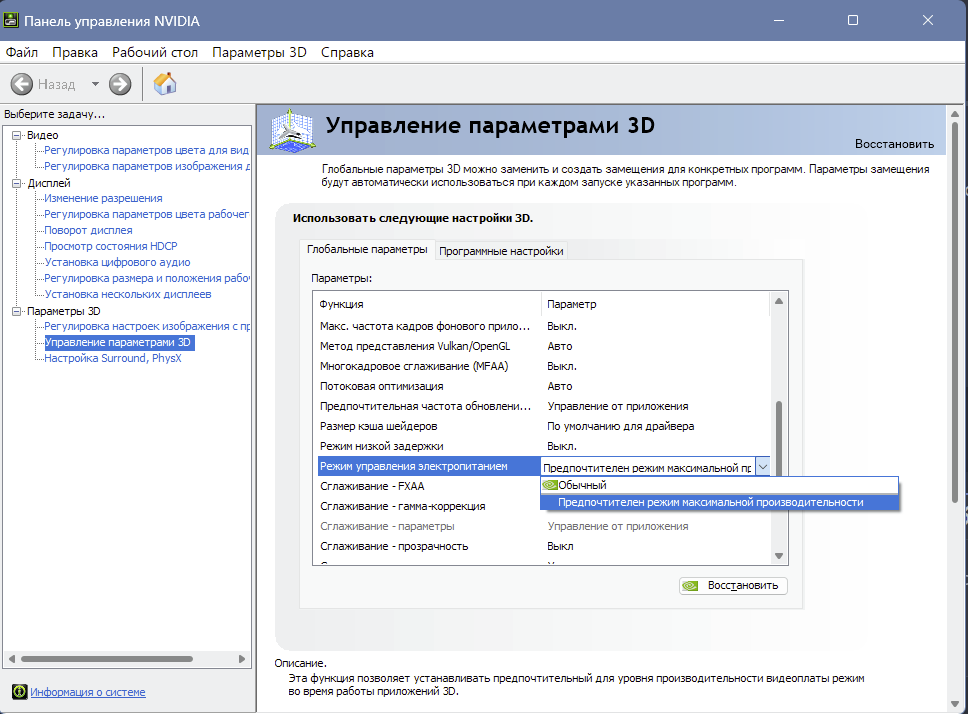
Task: Click the settings list vertical scrollbar thumb
Action: tap(779, 438)
